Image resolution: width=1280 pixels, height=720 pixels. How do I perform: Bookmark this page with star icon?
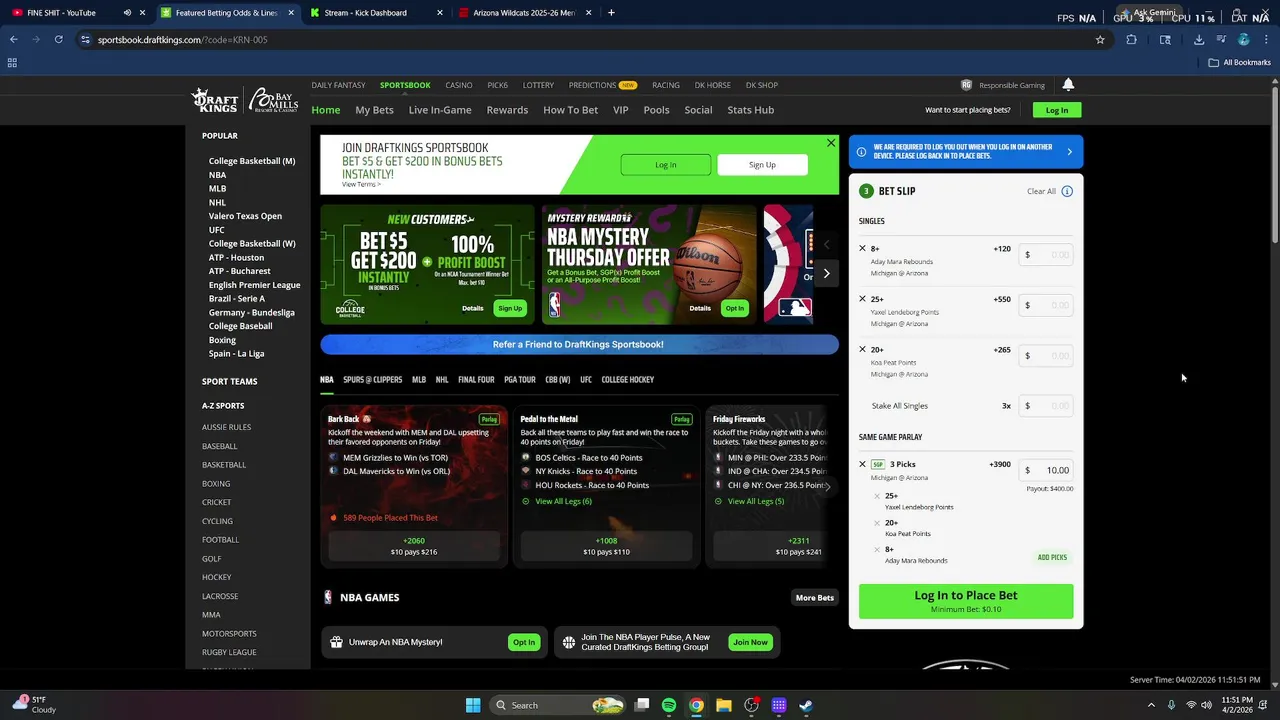pyautogui.click(x=1100, y=40)
